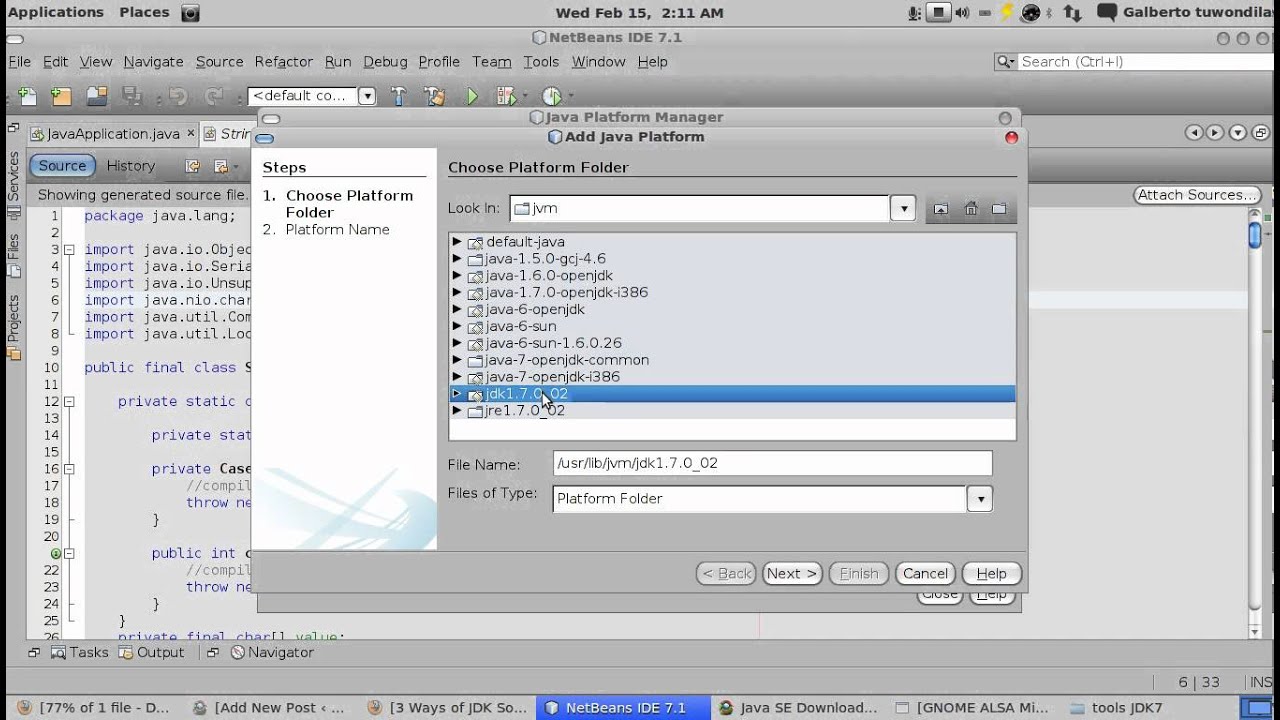Open the Output panel at bottom
The image size is (1280, 720).
pos(152,653)
